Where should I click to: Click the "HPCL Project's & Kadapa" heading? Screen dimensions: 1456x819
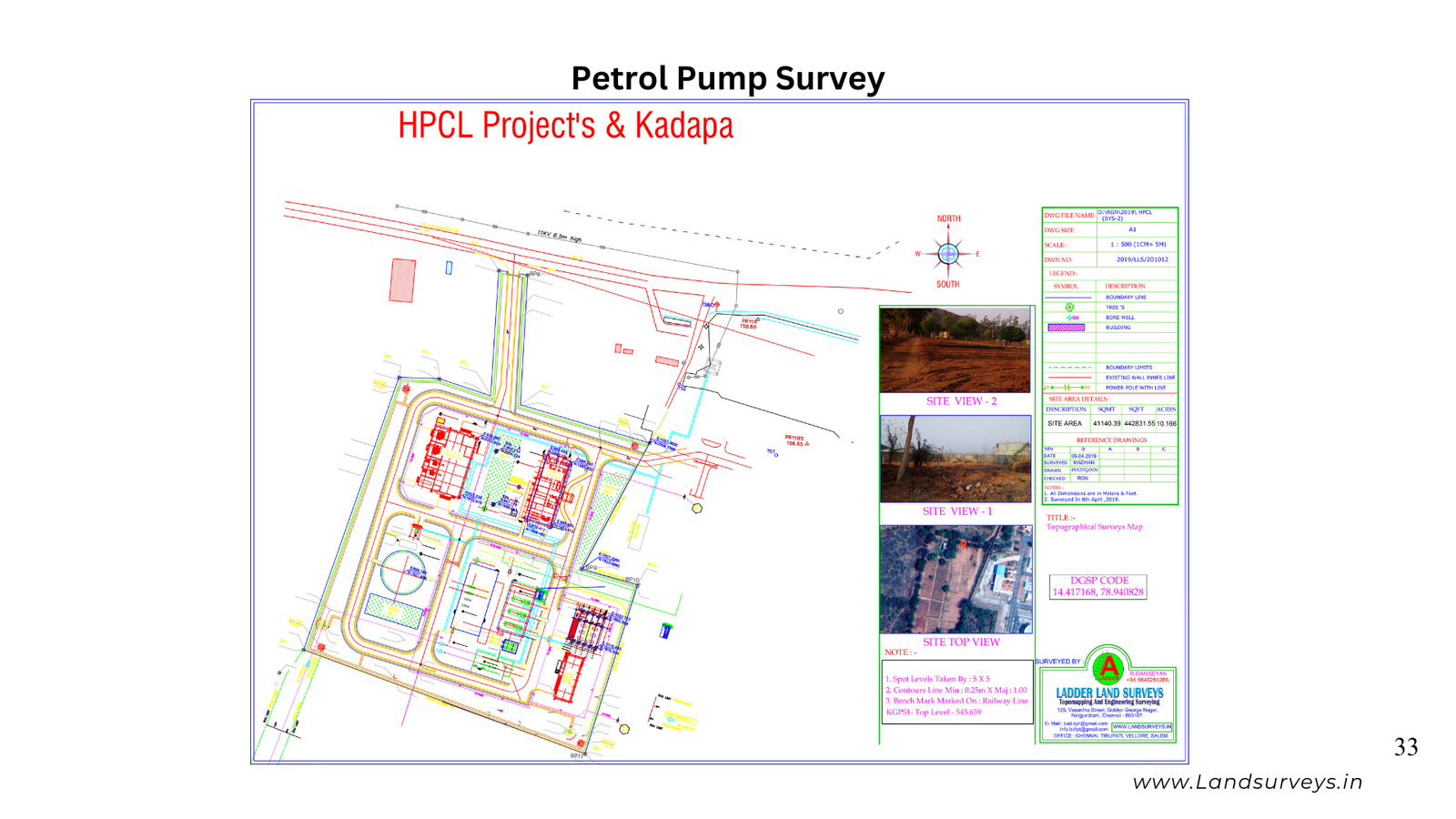[565, 126]
